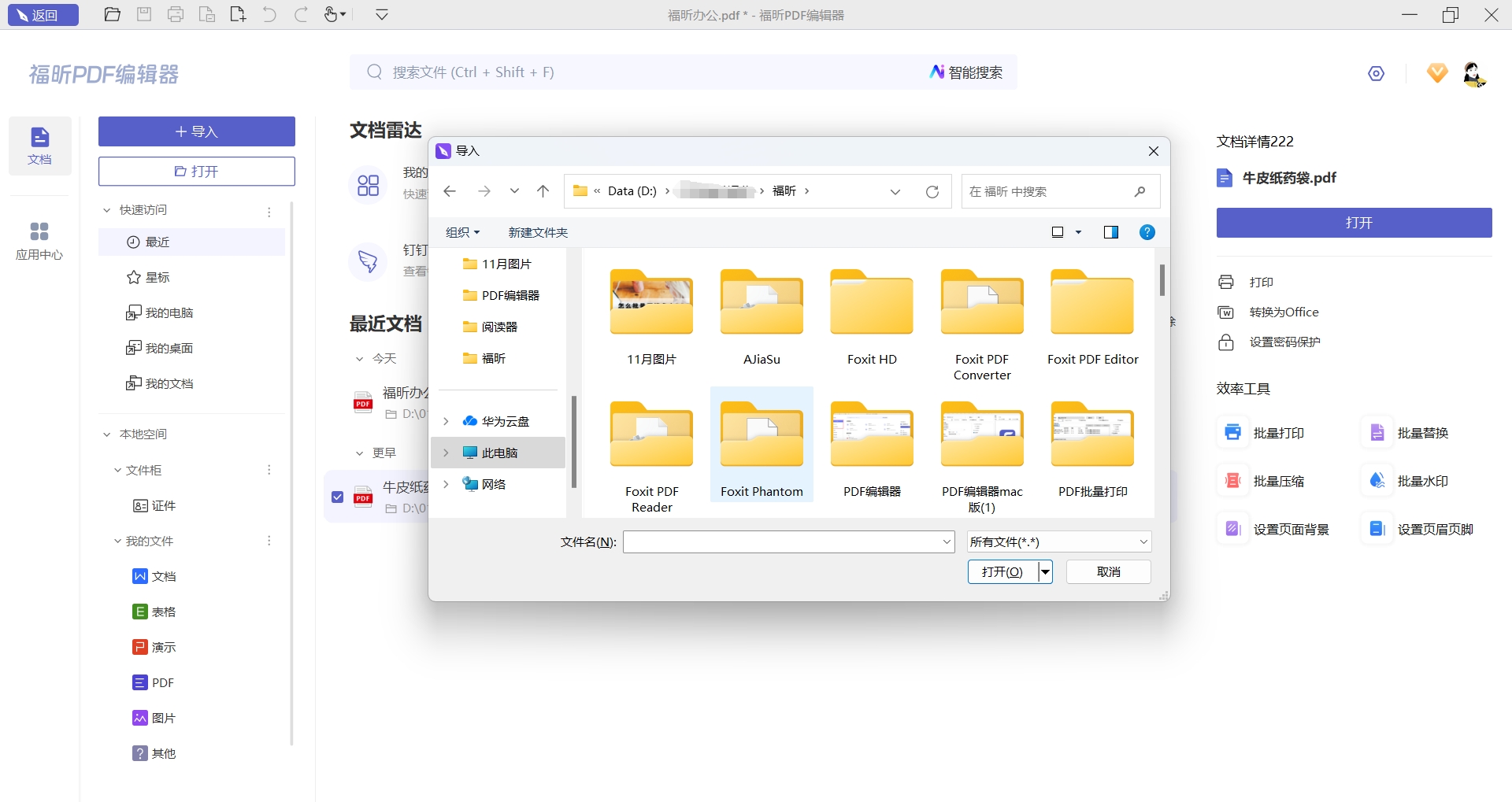Viewport: 1512px width, 802px height.
Task: Collapse the 快速访问 section
Action: [107, 210]
